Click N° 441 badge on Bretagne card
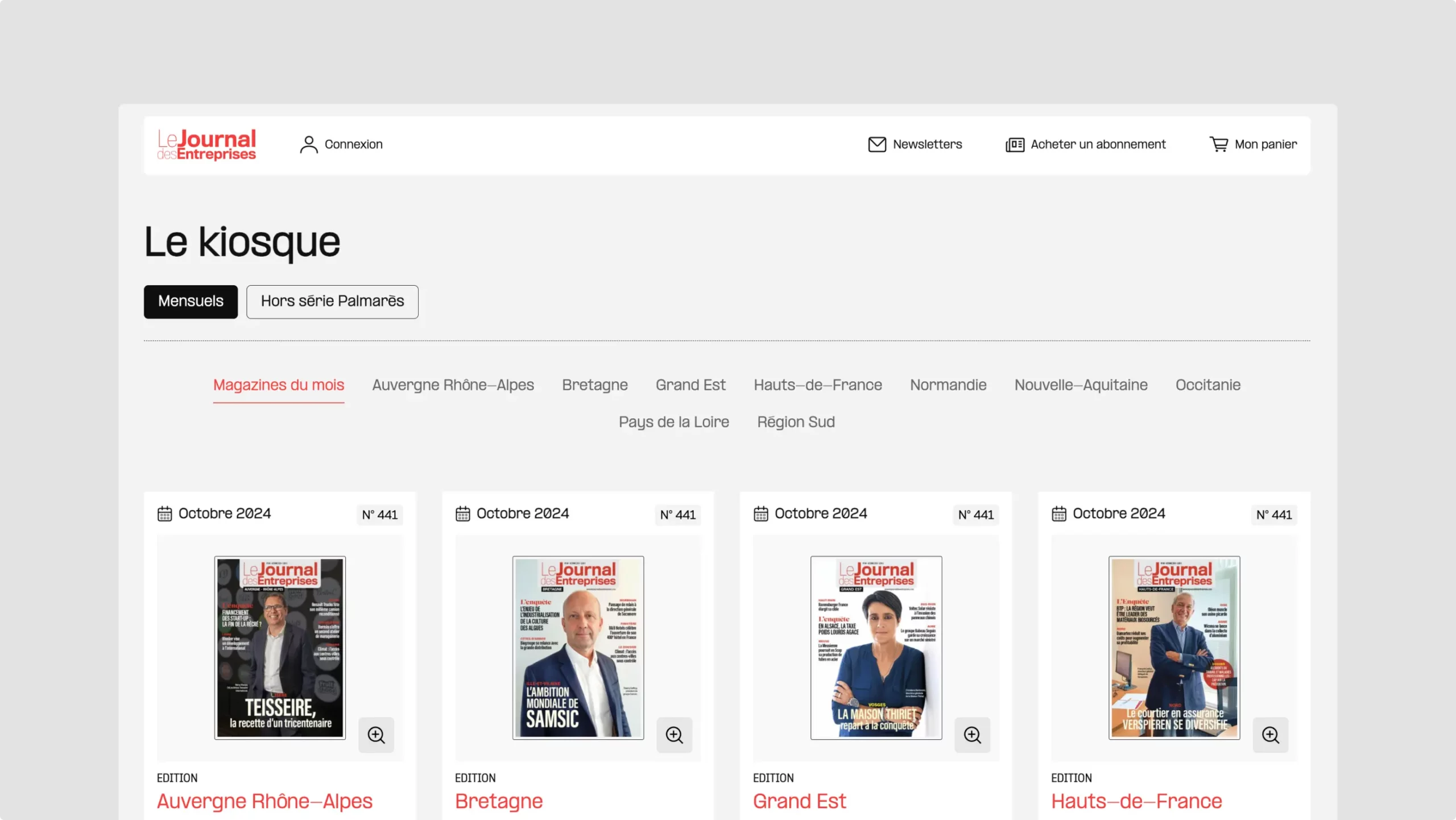Screen dimensions: 1456x820 click(678, 515)
